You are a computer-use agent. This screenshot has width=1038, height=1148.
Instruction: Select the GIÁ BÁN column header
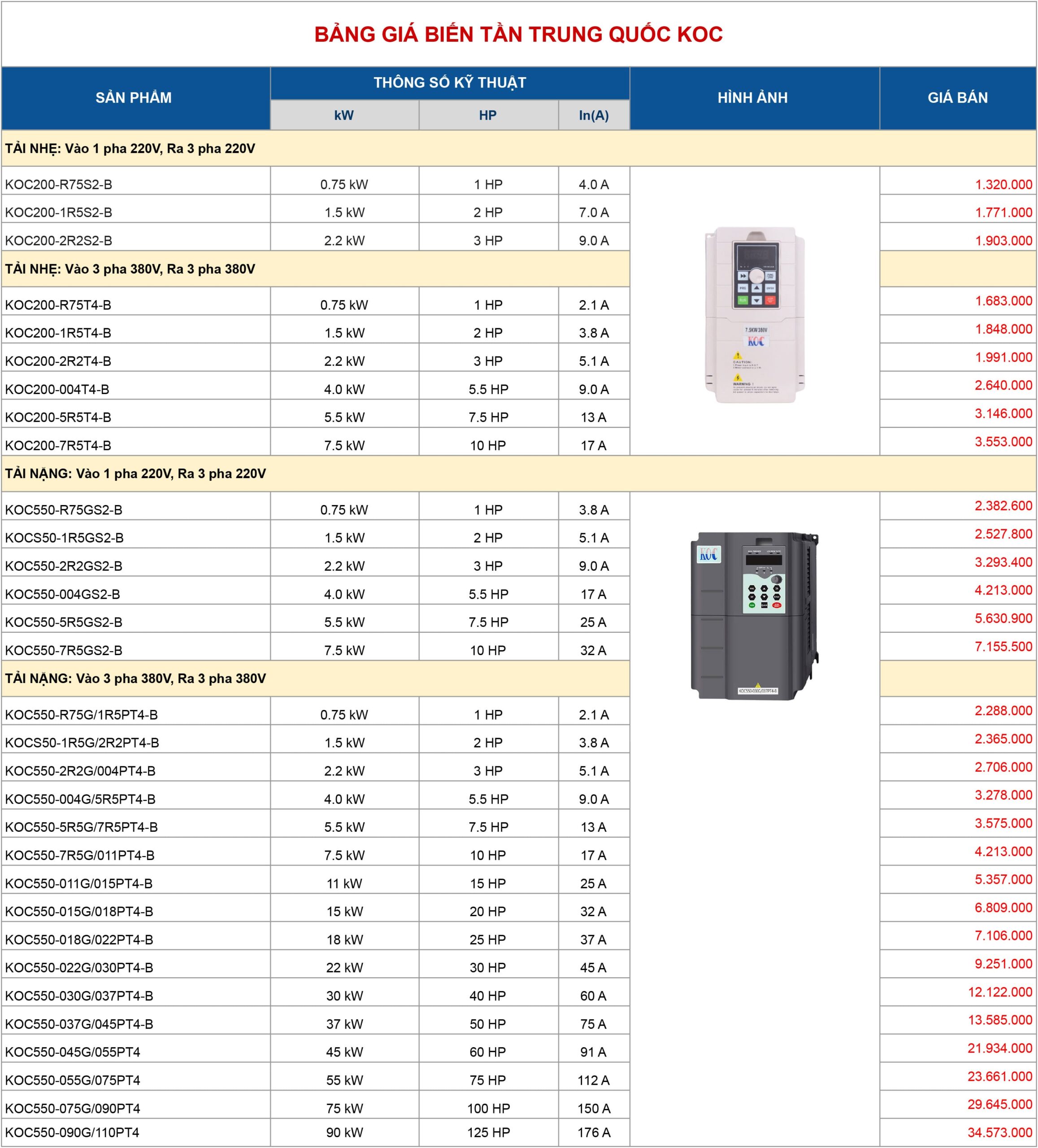click(957, 98)
